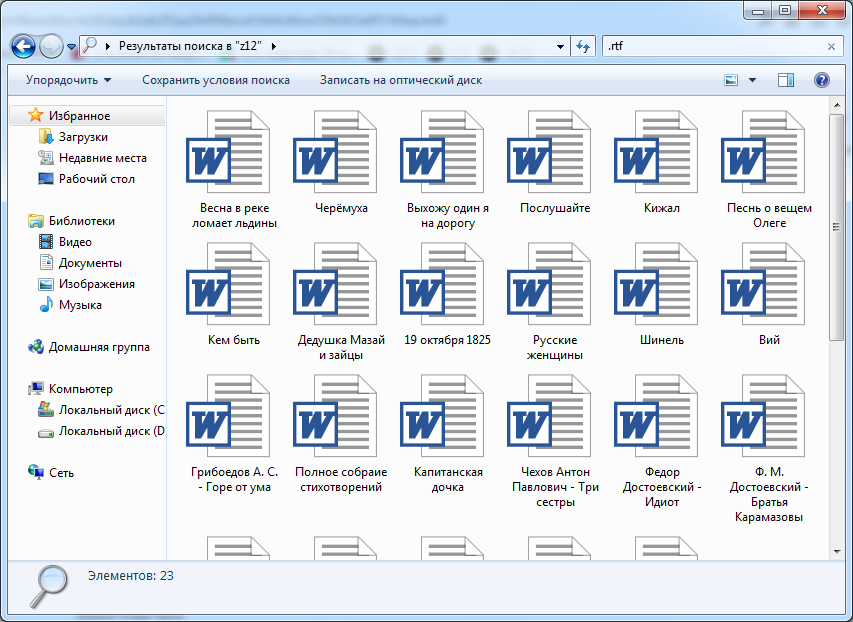Select file "Дедушка Мазай и зайцы"
The height and width of the screenshot is (622, 853).
tap(341, 301)
